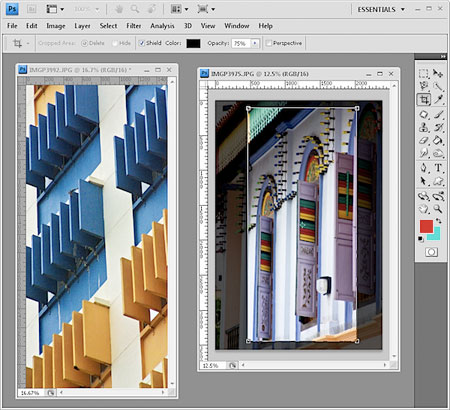Click the red foreground color swatch
Viewport: 450px width, 410px height.
[426, 226]
